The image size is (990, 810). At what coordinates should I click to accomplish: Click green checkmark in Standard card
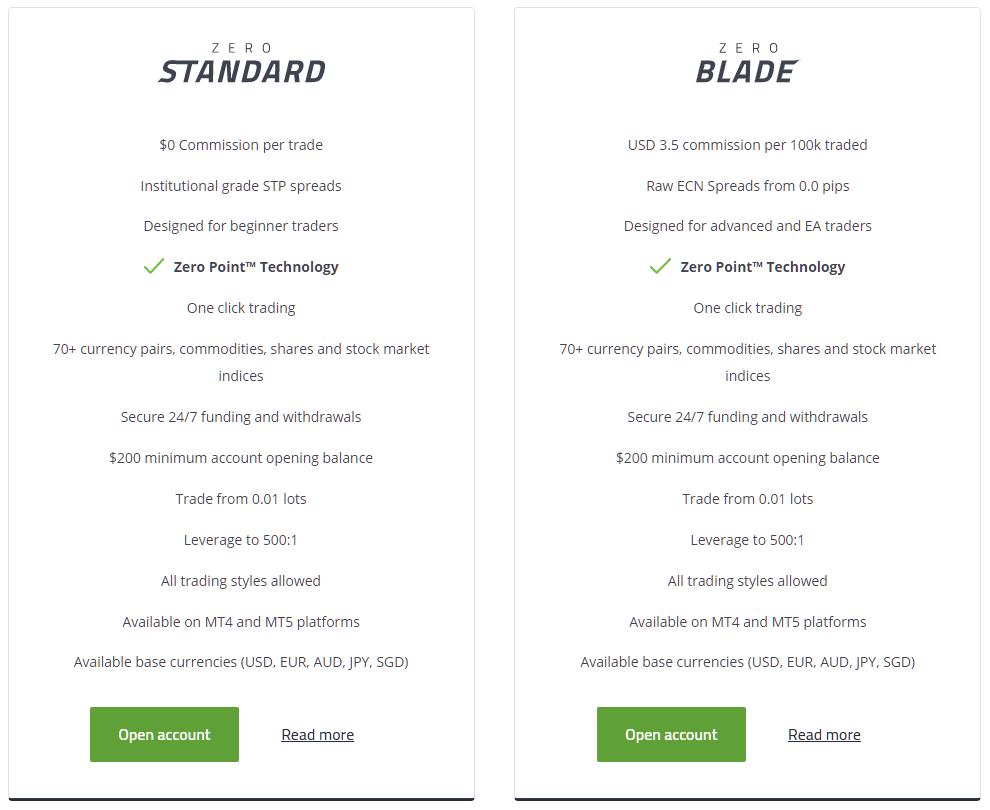coord(154,266)
